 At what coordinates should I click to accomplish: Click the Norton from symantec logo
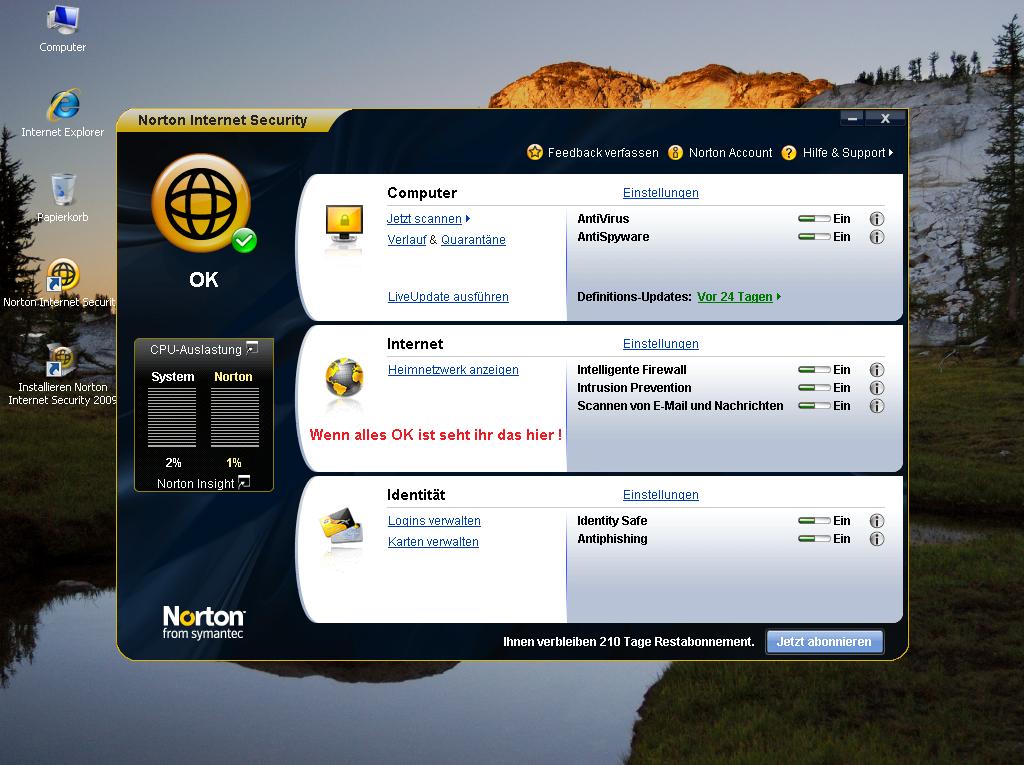click(x=203, y=623)
